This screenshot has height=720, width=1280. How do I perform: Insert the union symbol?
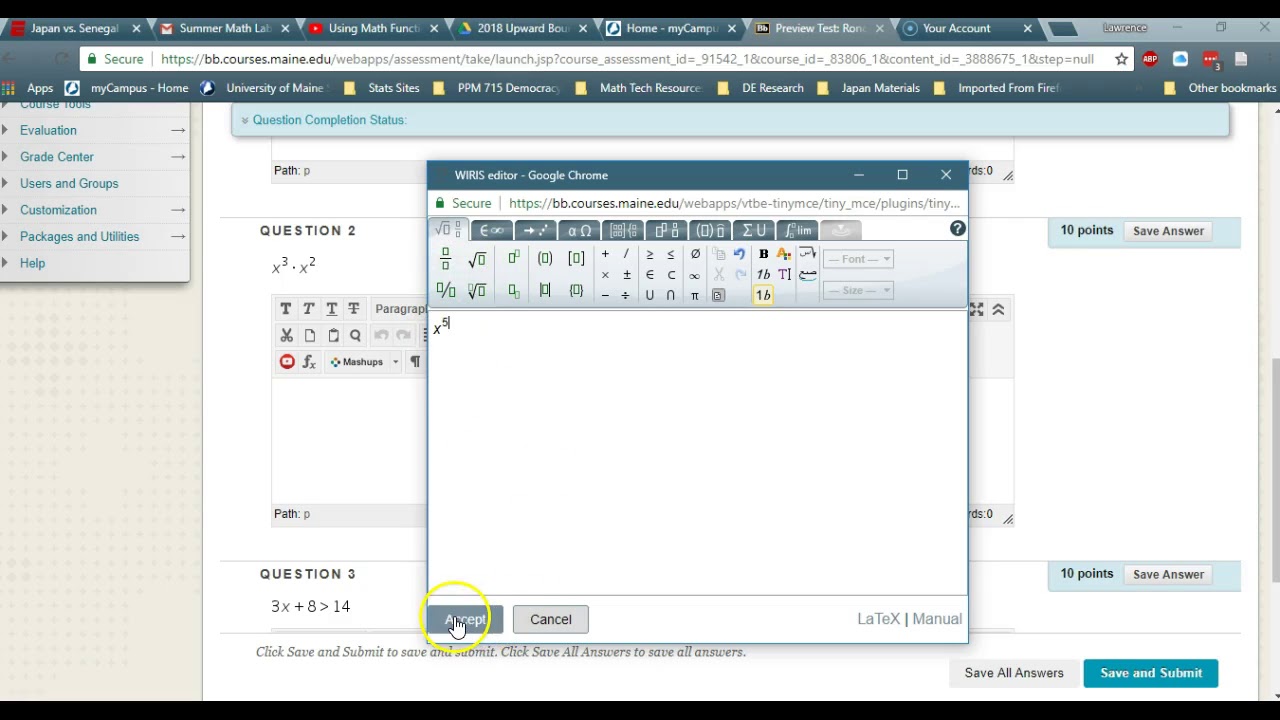650,295
